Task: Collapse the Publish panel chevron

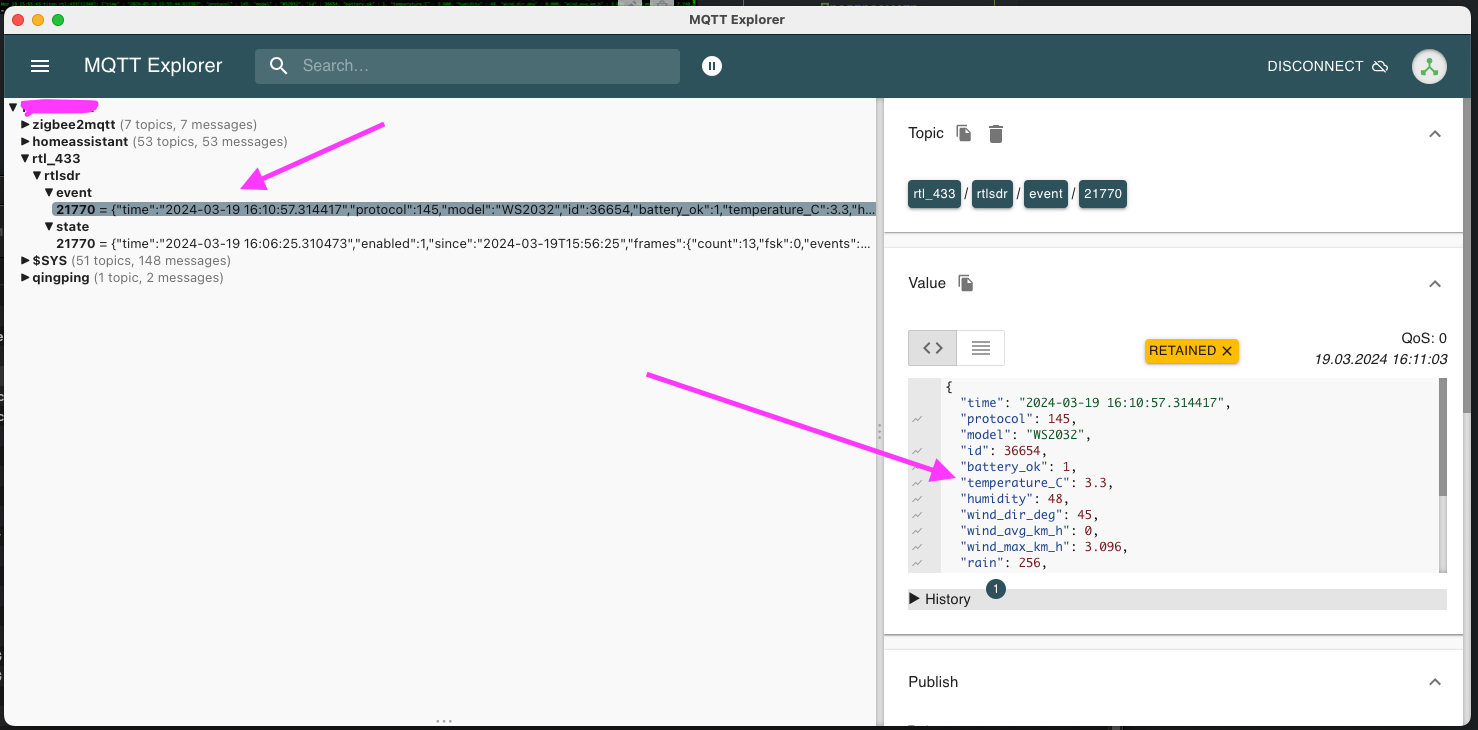Action: pyautogui.click(x=1435, y=682)
